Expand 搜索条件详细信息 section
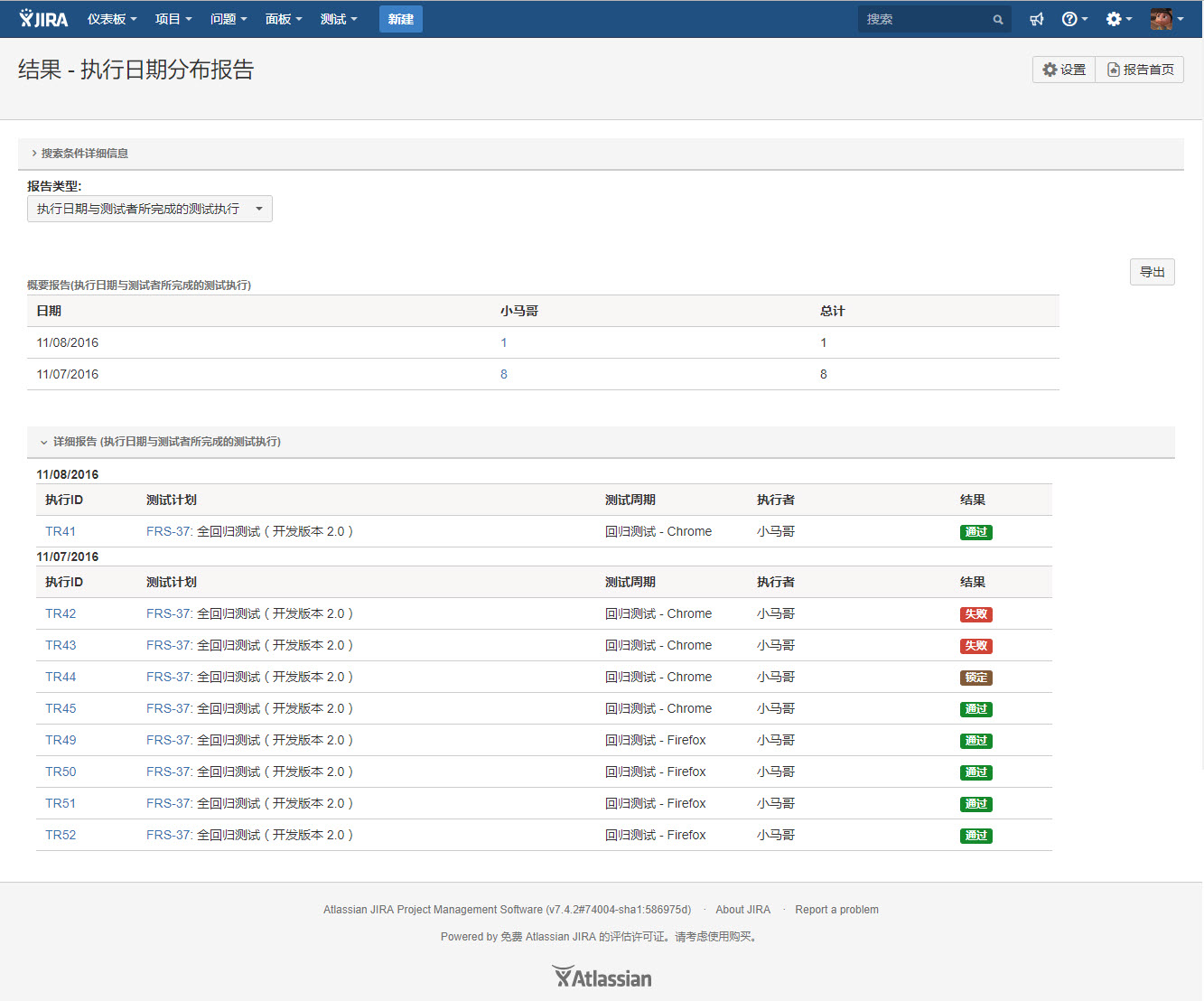 click(x=79, y=154)
